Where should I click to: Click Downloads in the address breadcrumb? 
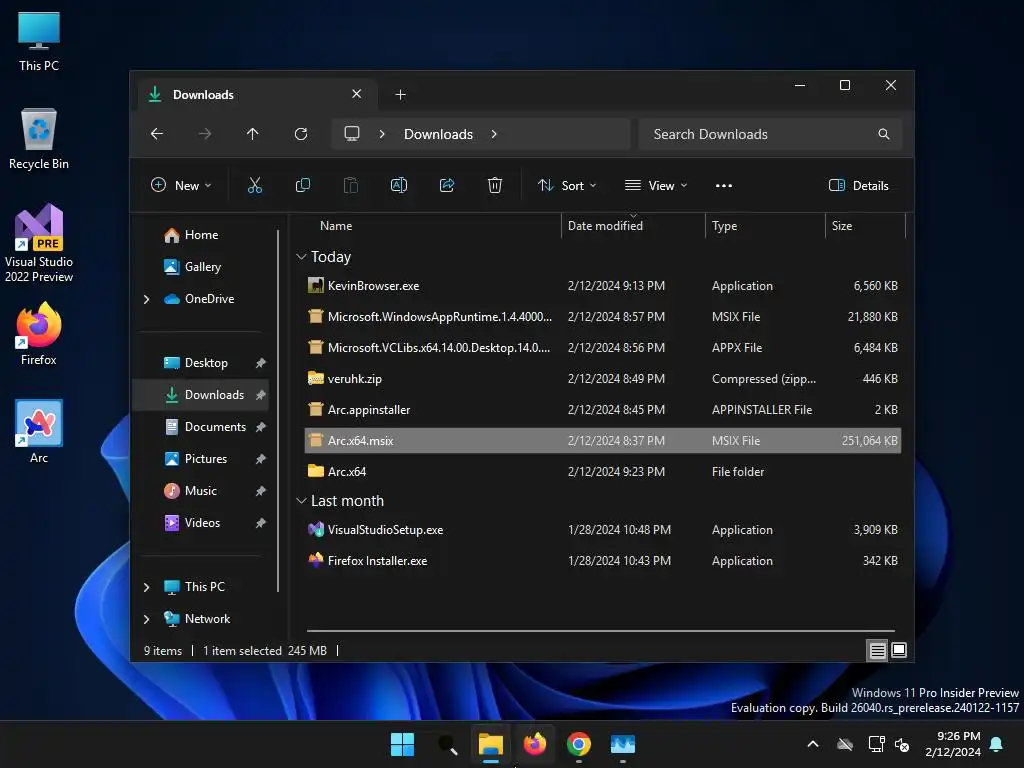438,134
